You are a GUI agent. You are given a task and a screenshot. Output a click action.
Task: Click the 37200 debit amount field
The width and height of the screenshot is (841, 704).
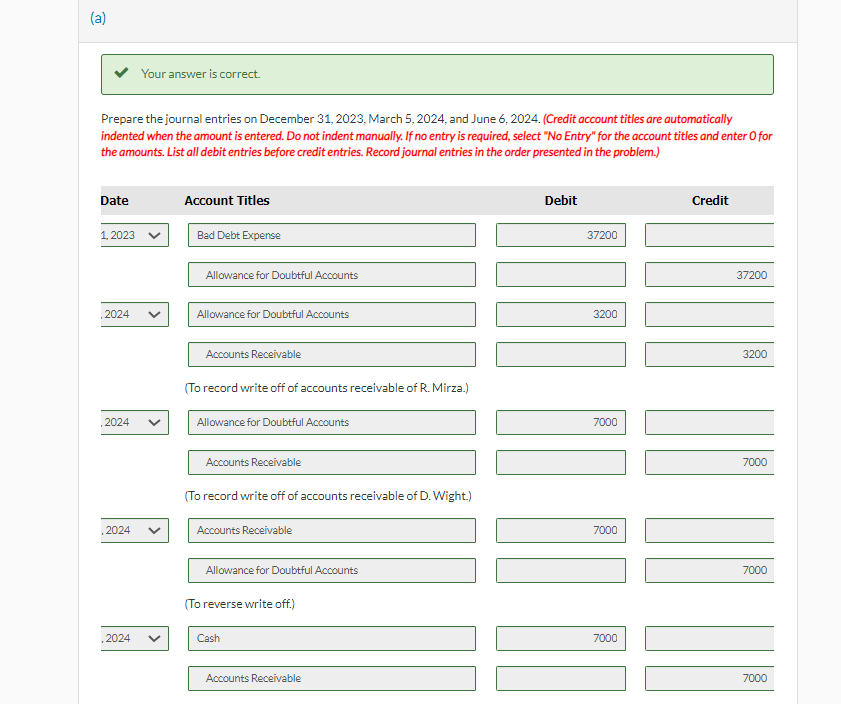[560, 234]
